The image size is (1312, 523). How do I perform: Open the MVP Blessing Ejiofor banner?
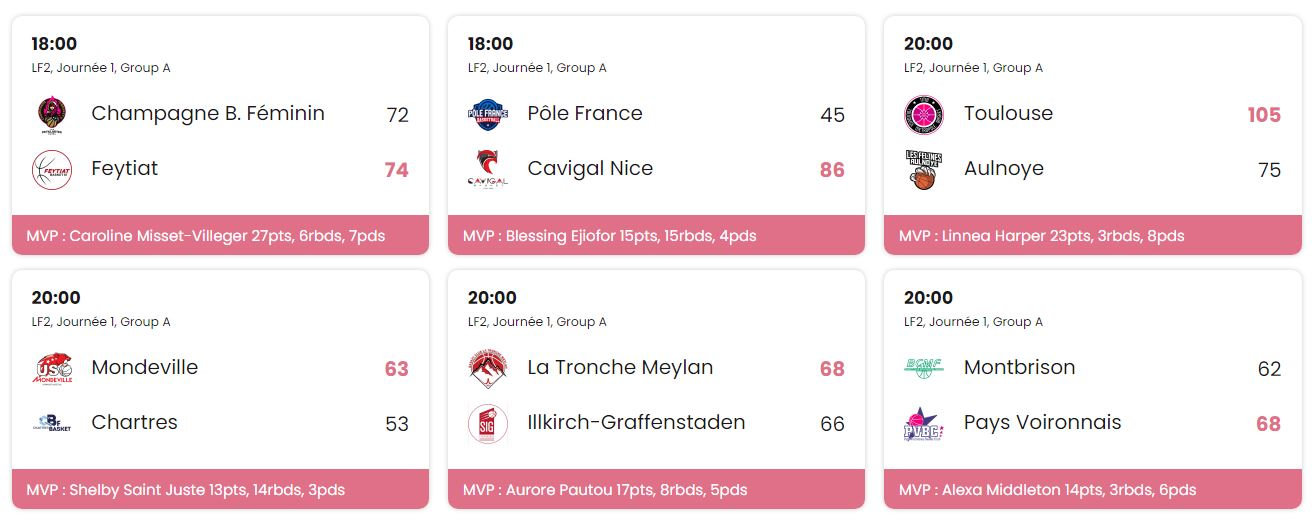(x=656, y=235)
